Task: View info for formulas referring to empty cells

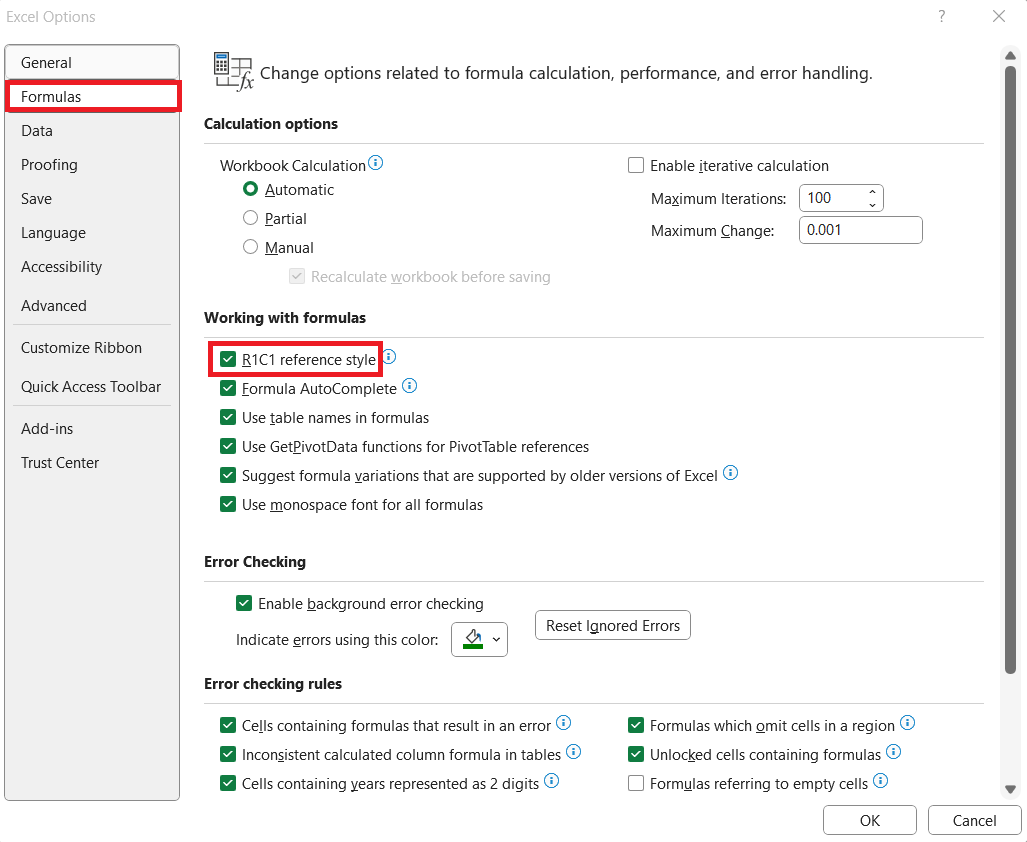Action: click(881, 780)
